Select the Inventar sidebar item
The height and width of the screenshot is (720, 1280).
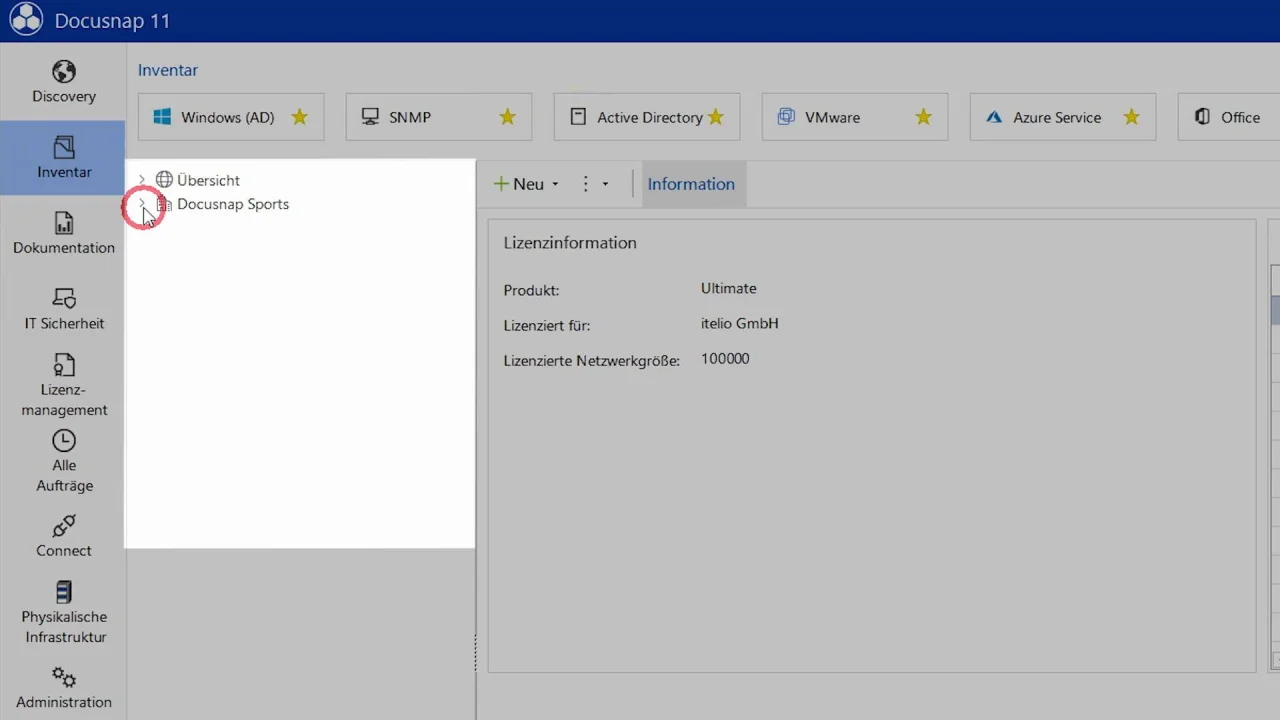pos(63,158)
